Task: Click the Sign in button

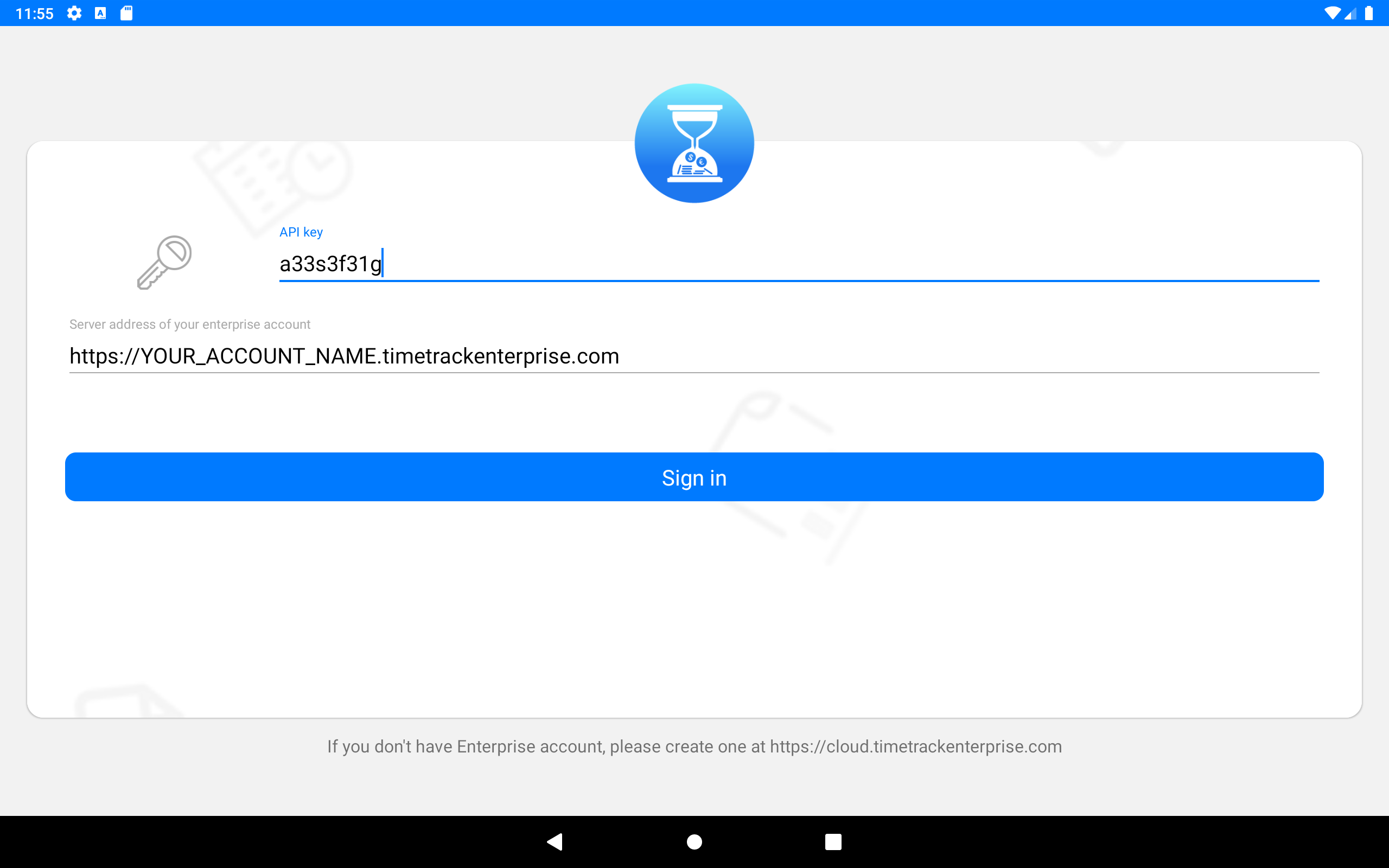Action: click(694, 477)
